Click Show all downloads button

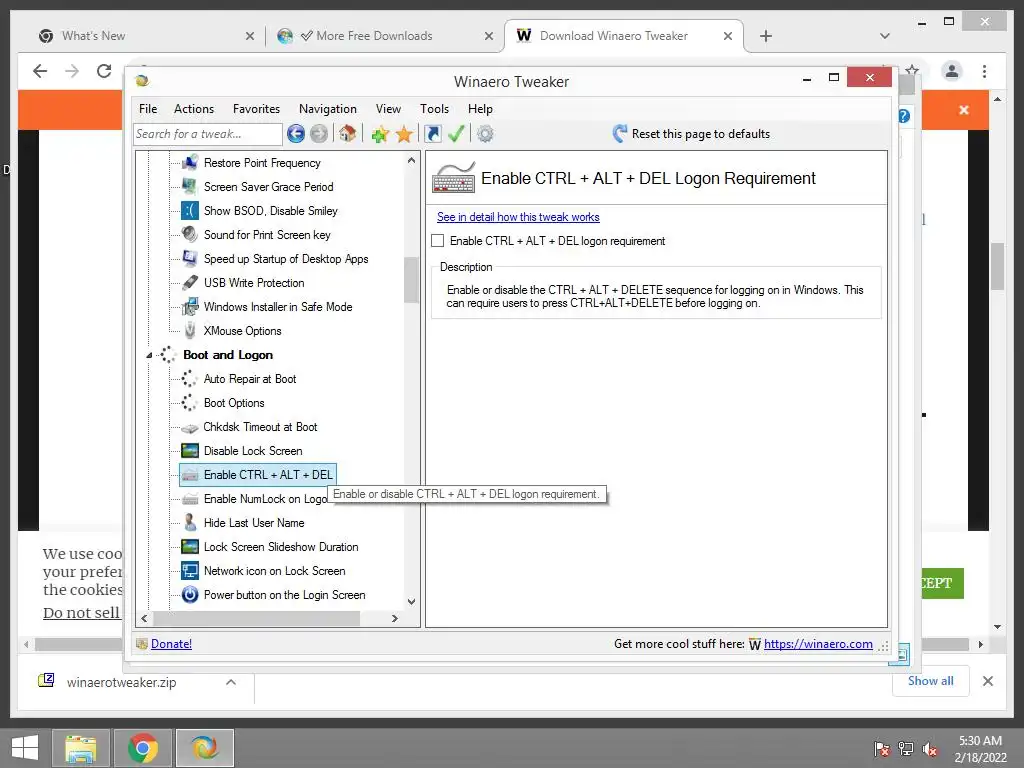pos(931,681)
